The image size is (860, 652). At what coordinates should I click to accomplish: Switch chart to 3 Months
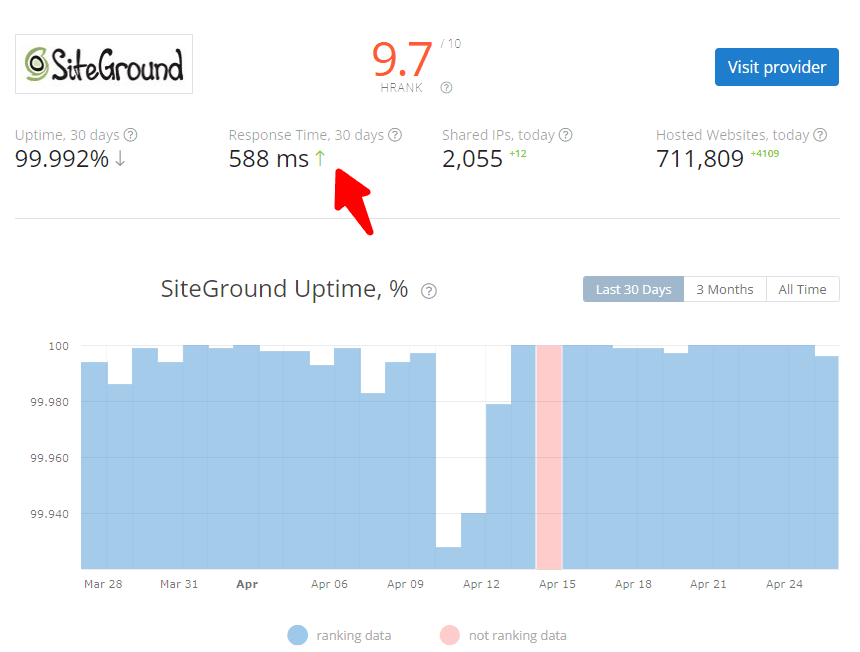coord(725,289)
